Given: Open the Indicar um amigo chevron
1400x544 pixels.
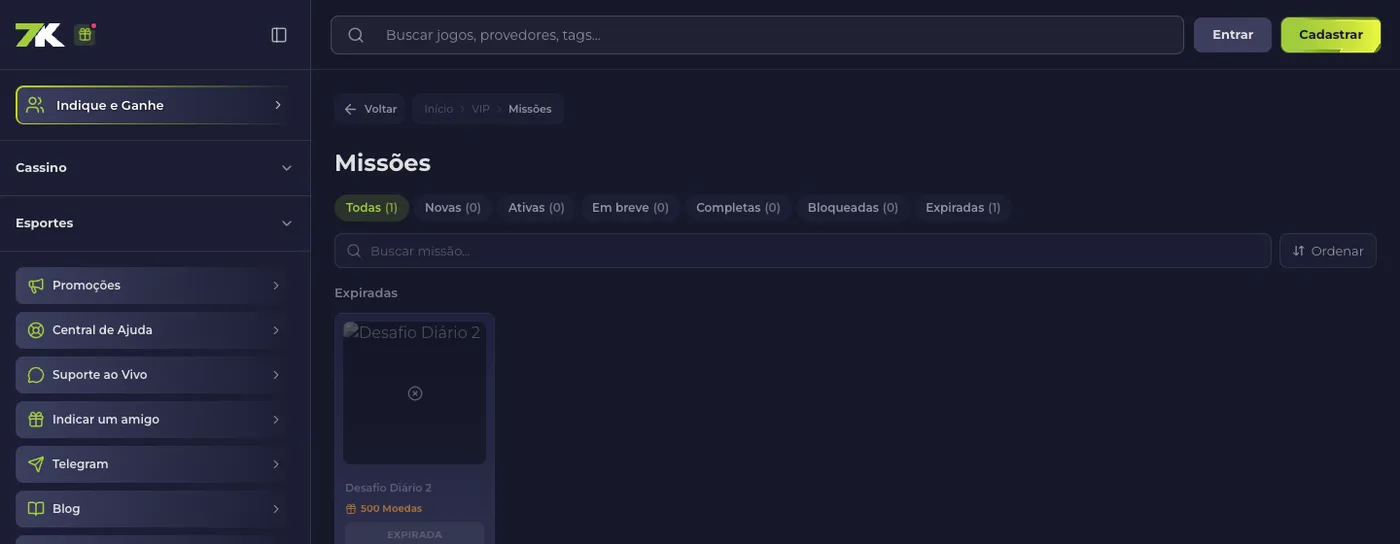Looking at the screenshot, I should click(x=276, y=420).
